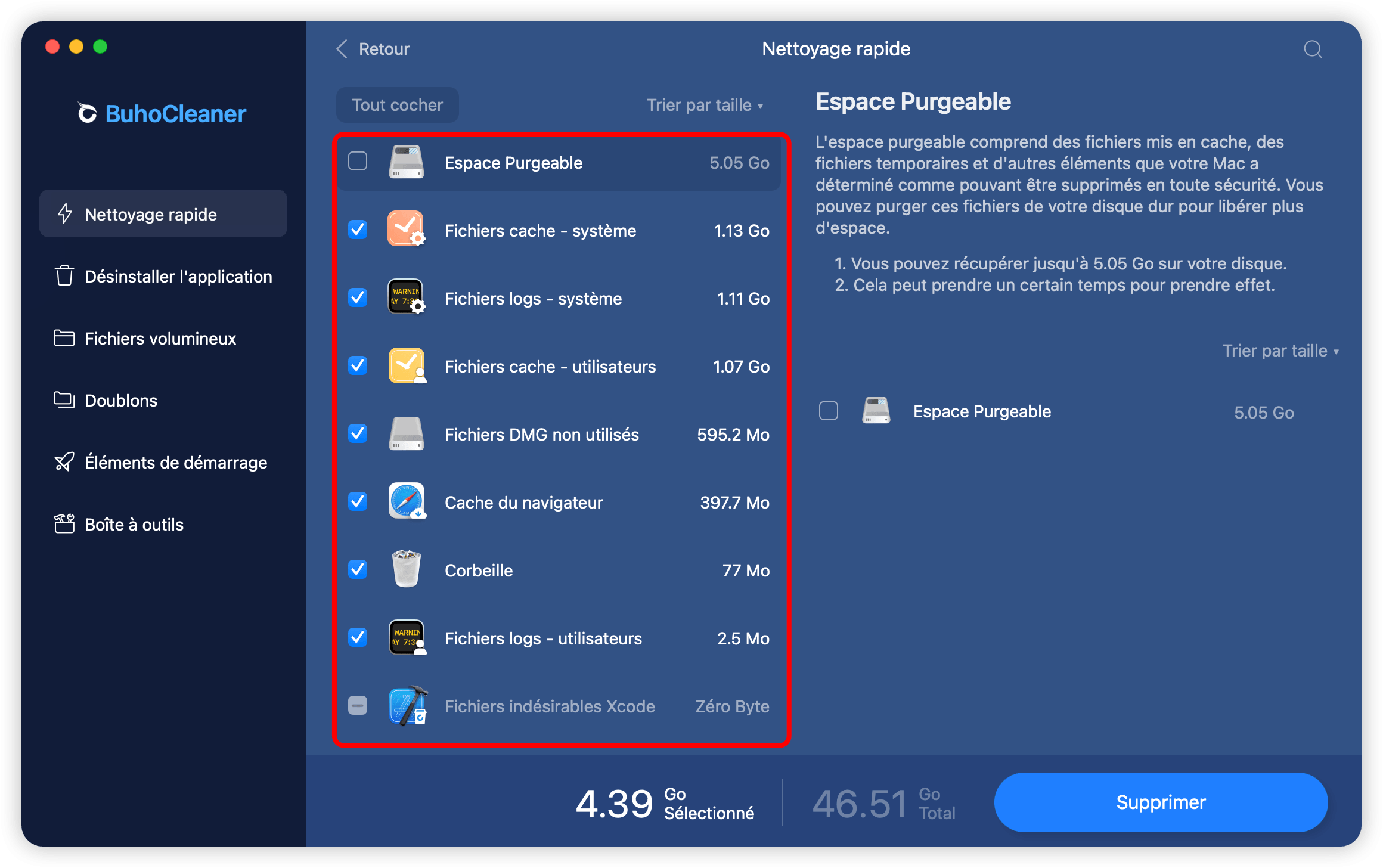The image size is (1383, 868).
Task: Select the Cache du navigateur label
Action: (524, 503)
